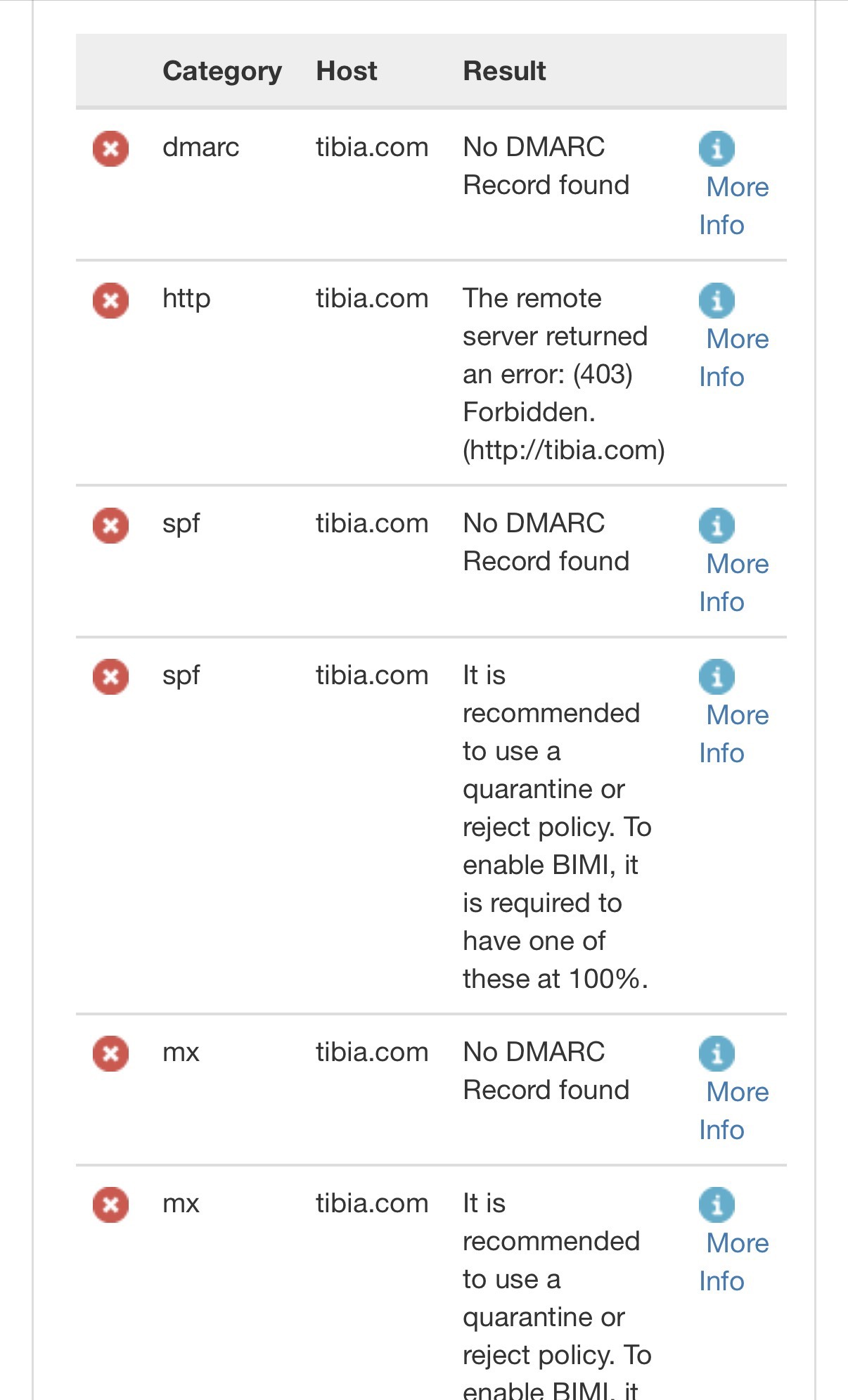Open More Info link for http row
The height and width of the screenshot is (1400, 848).
click(734, 358)
